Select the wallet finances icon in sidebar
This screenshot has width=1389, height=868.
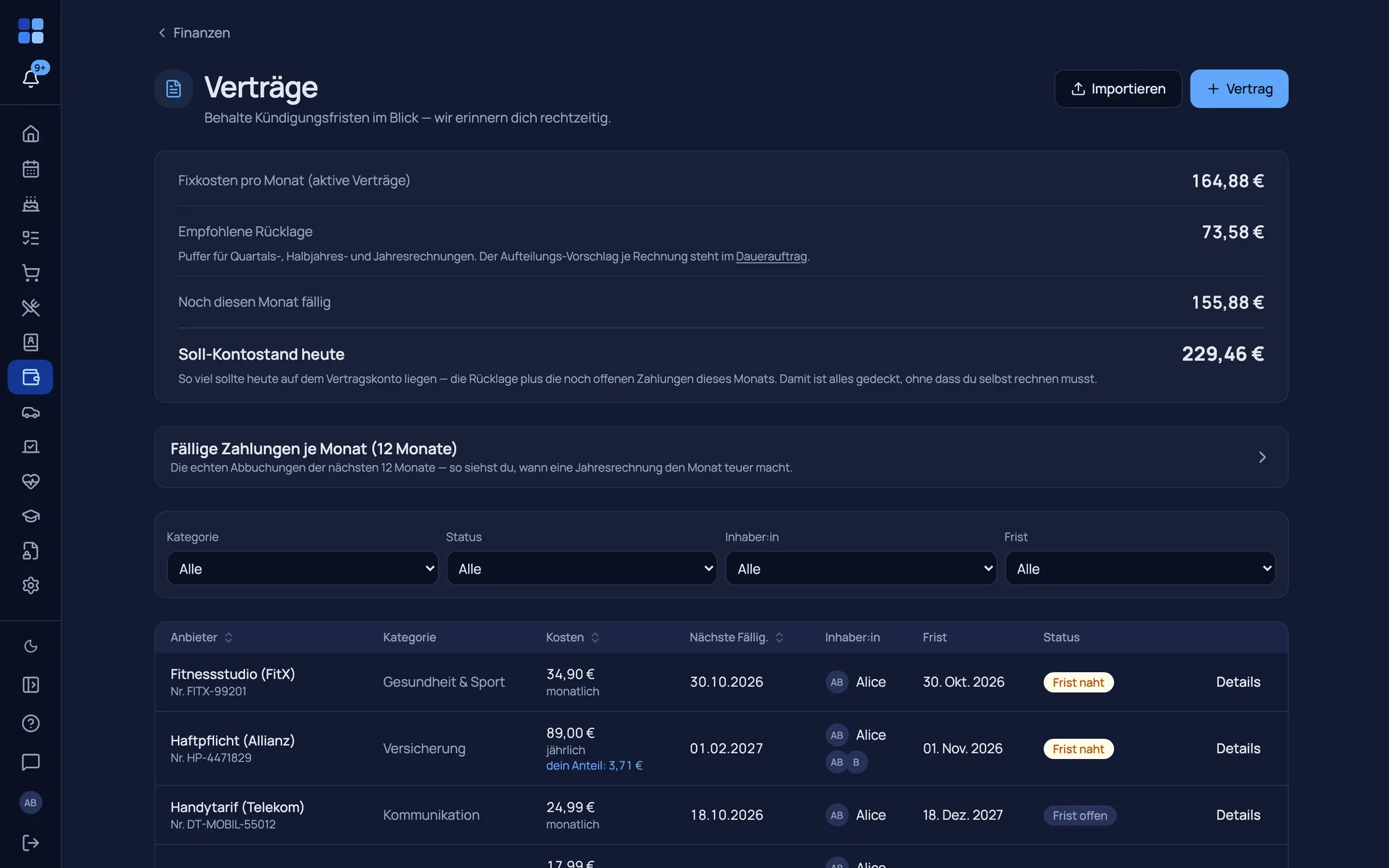pyautogui.click(x=31, y=377)
